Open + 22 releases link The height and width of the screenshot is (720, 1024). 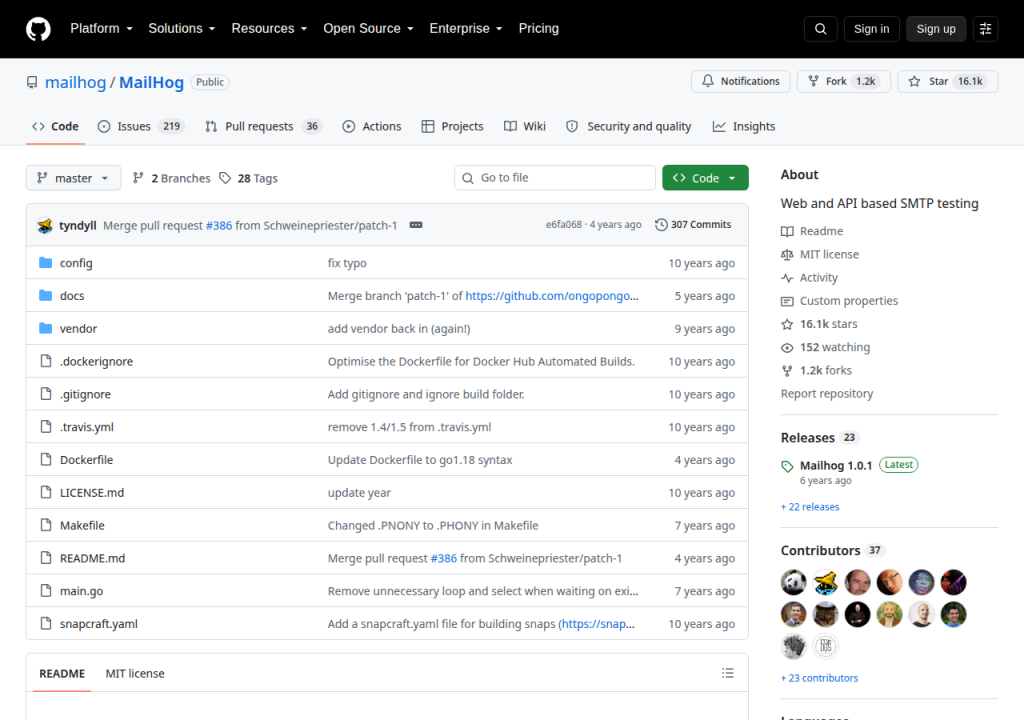(810, 507)
